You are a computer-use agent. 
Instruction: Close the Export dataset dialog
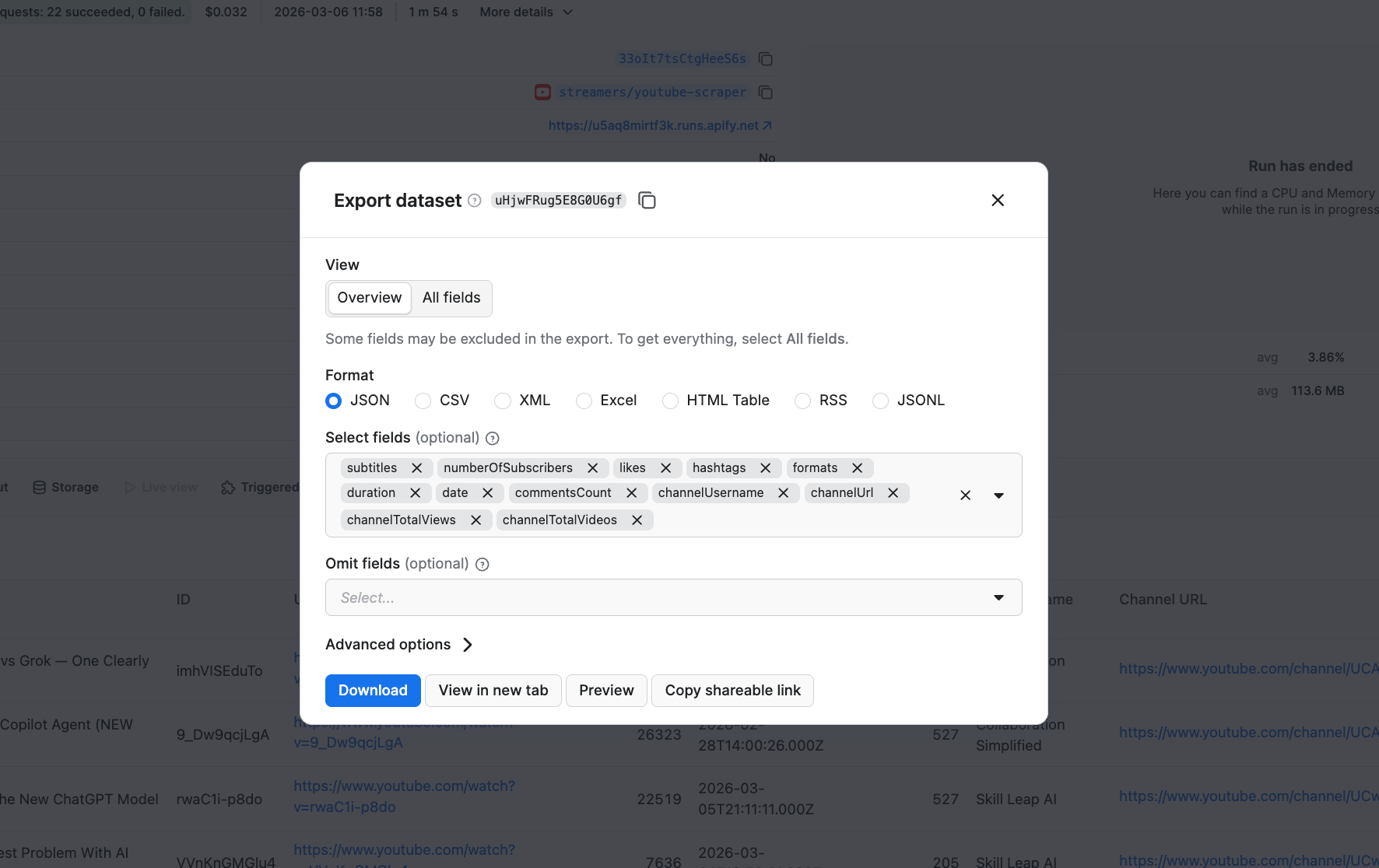point(998,201)
